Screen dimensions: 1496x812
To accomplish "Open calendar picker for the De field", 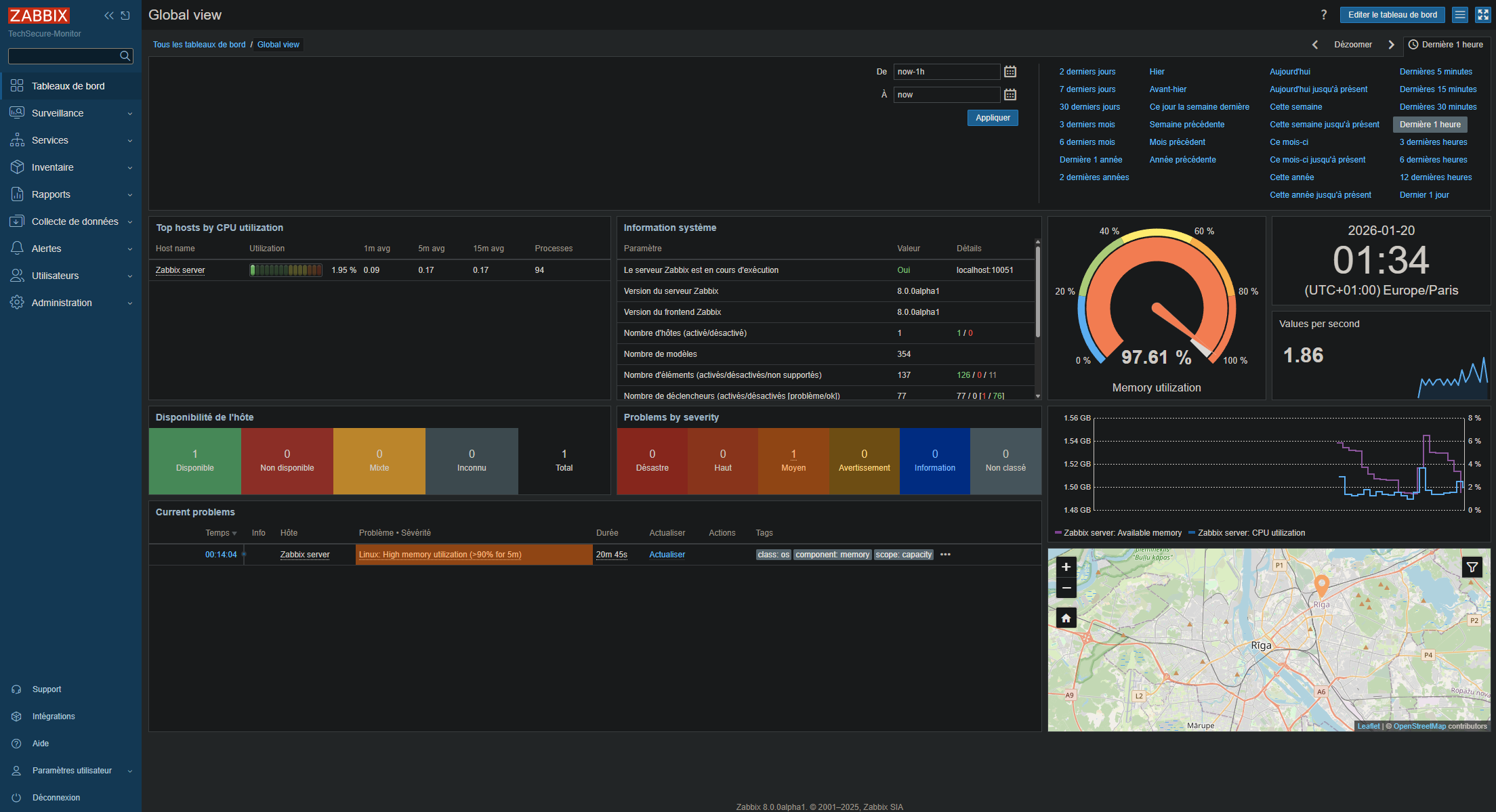I will pos(1010,72).
